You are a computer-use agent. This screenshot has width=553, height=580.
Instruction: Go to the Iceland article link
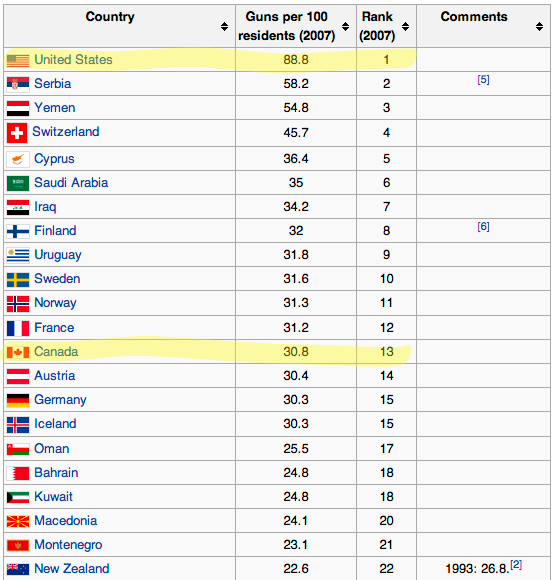click(x=55, y=424)
